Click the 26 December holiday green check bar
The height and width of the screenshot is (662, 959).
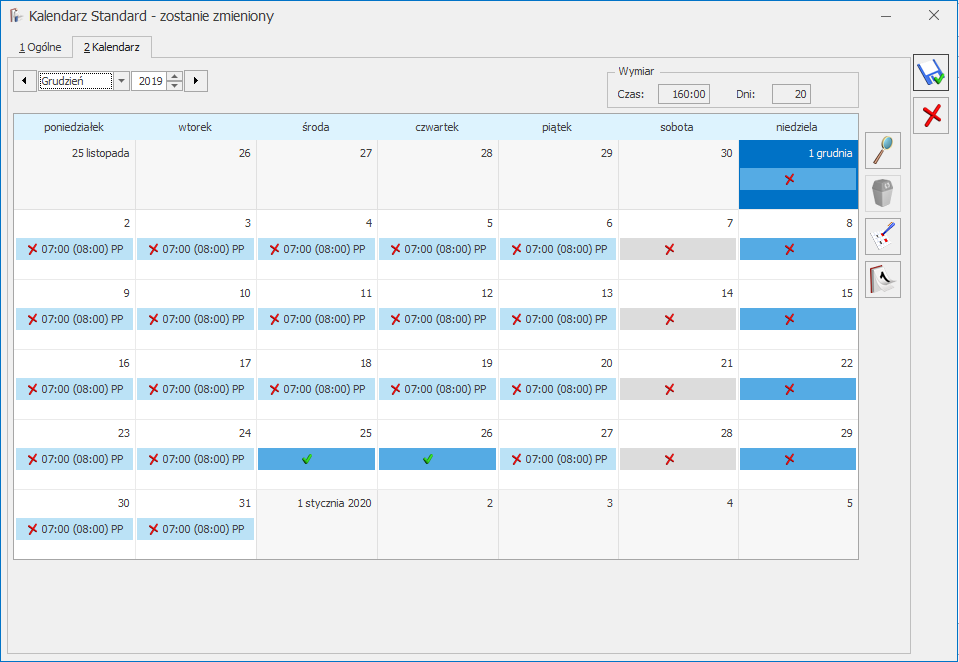pos(437,459)
